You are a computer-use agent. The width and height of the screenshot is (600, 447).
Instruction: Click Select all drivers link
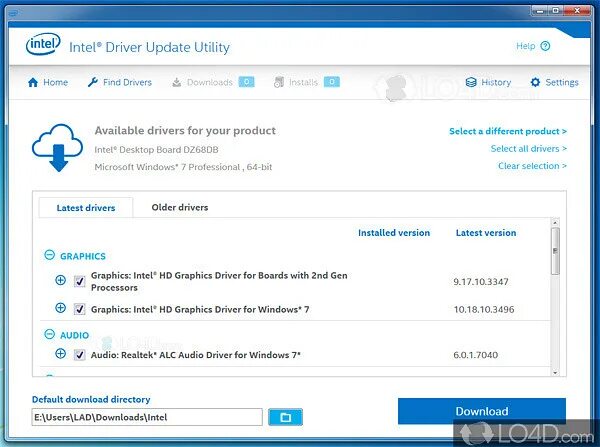pyautogui.click(x=528, y=148)
